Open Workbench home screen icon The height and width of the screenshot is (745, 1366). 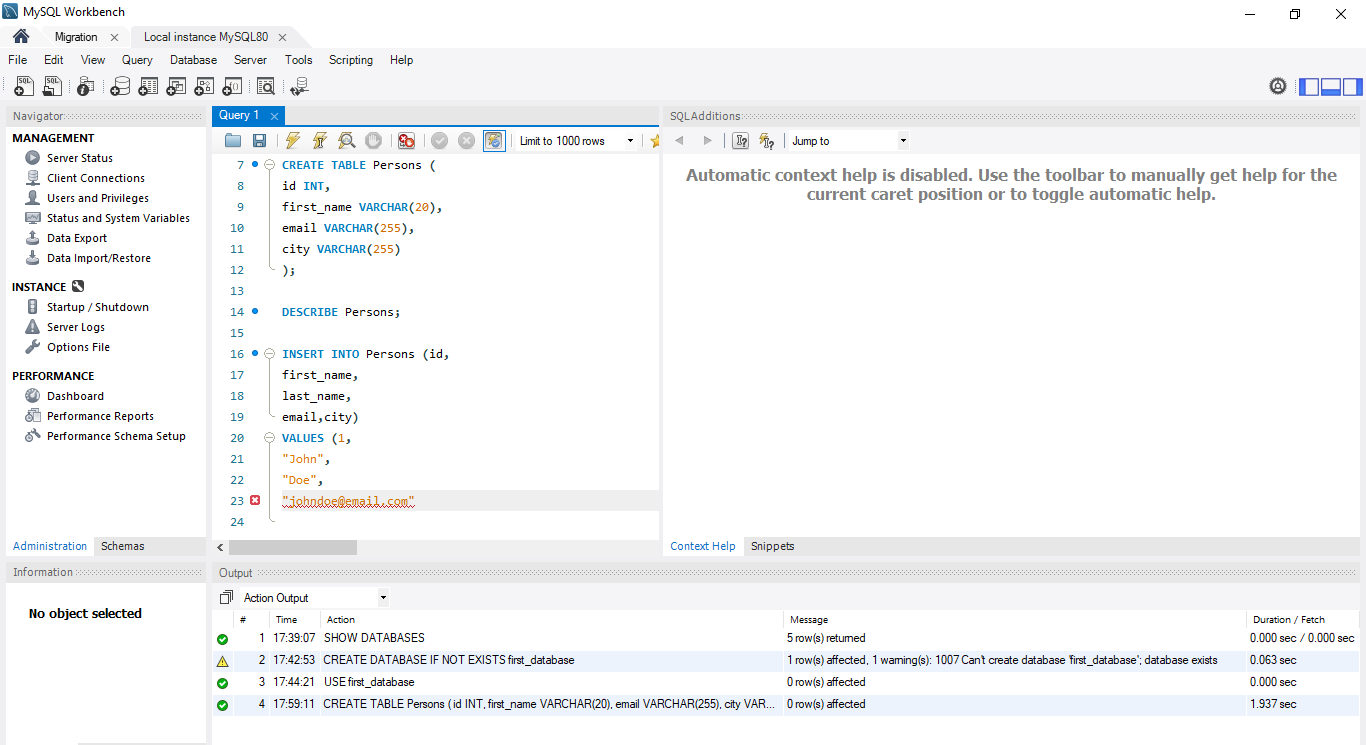coord(21,37)
